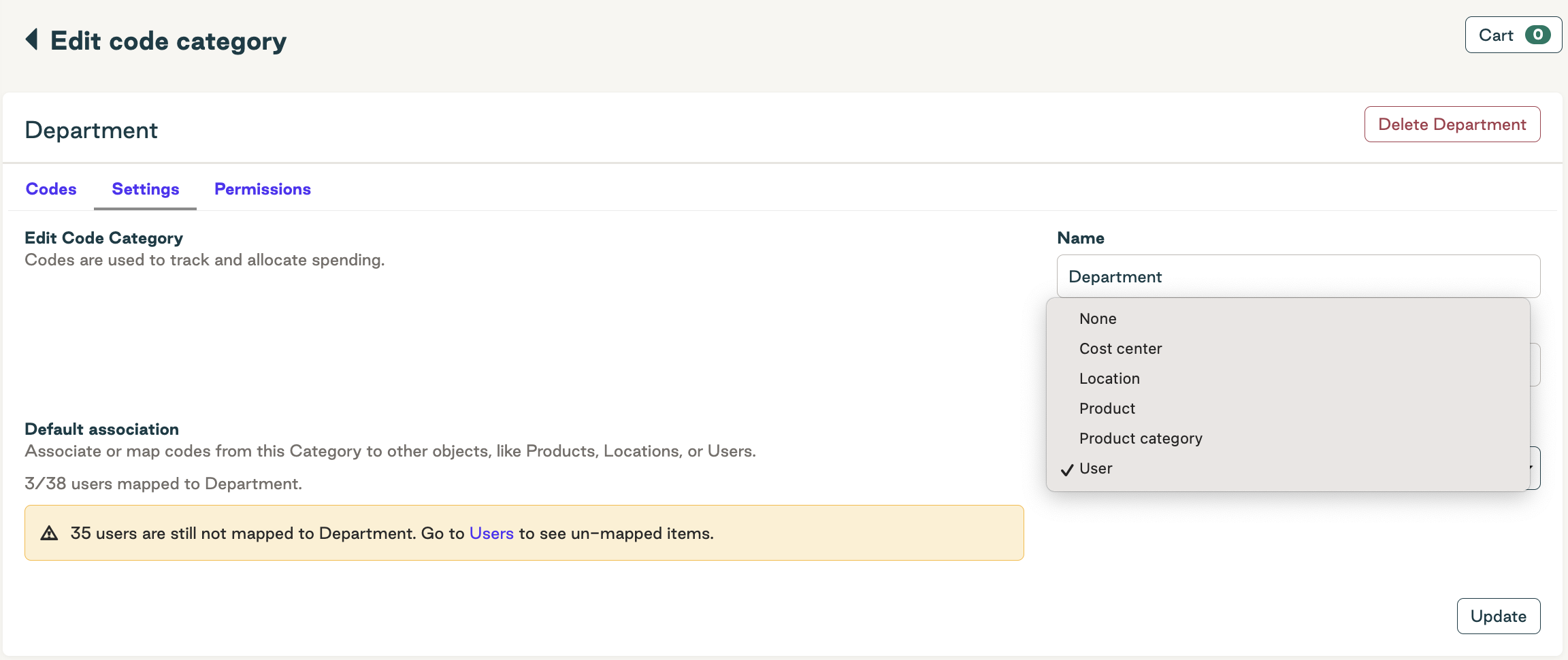Viewport: 1568px width, 660px height.
Task: Pick Location from the dropdown options
Action: (1288, 378)
